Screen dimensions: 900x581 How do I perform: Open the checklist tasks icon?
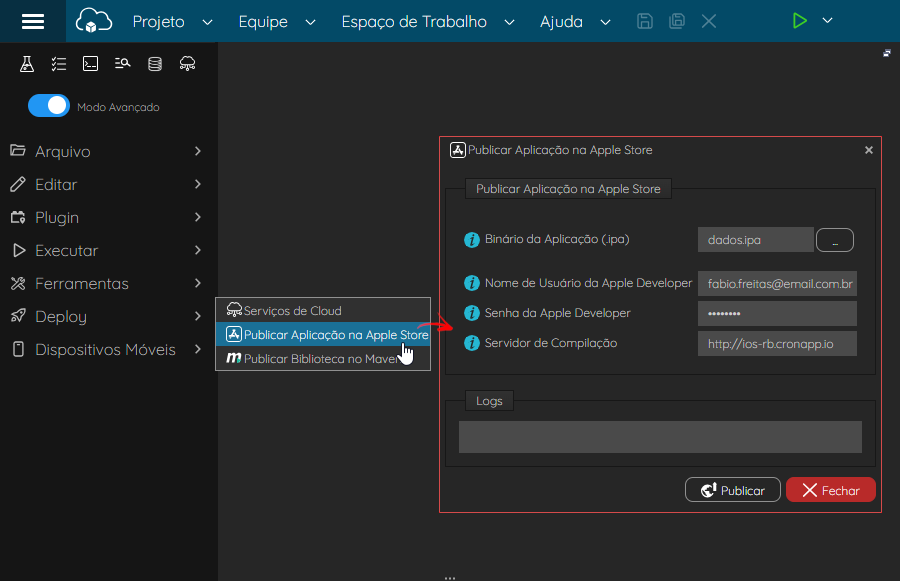(59, 64)
